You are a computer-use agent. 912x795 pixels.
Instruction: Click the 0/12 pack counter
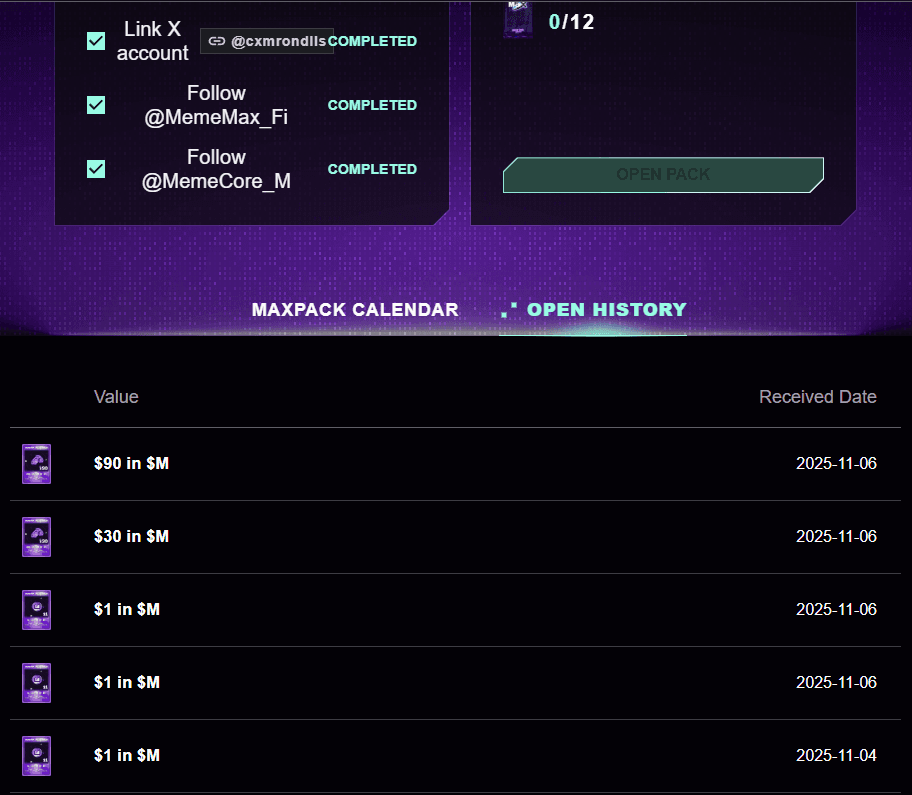point(571,21)
